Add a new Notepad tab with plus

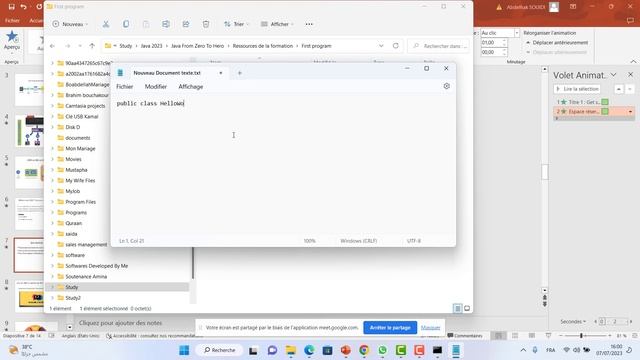240,73
